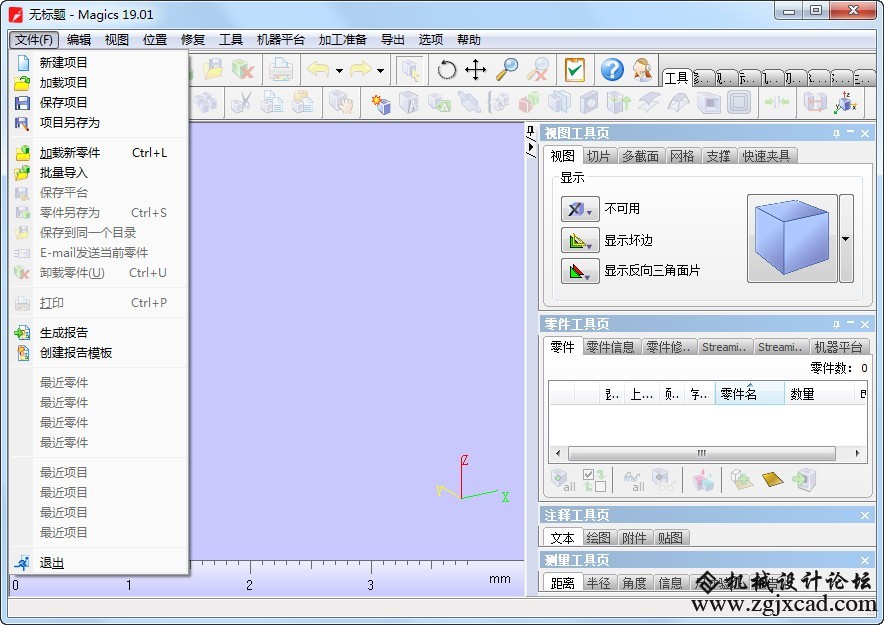Click the 数量 column header
Viewport: 884px width, 625px height.
click(820, 394)
